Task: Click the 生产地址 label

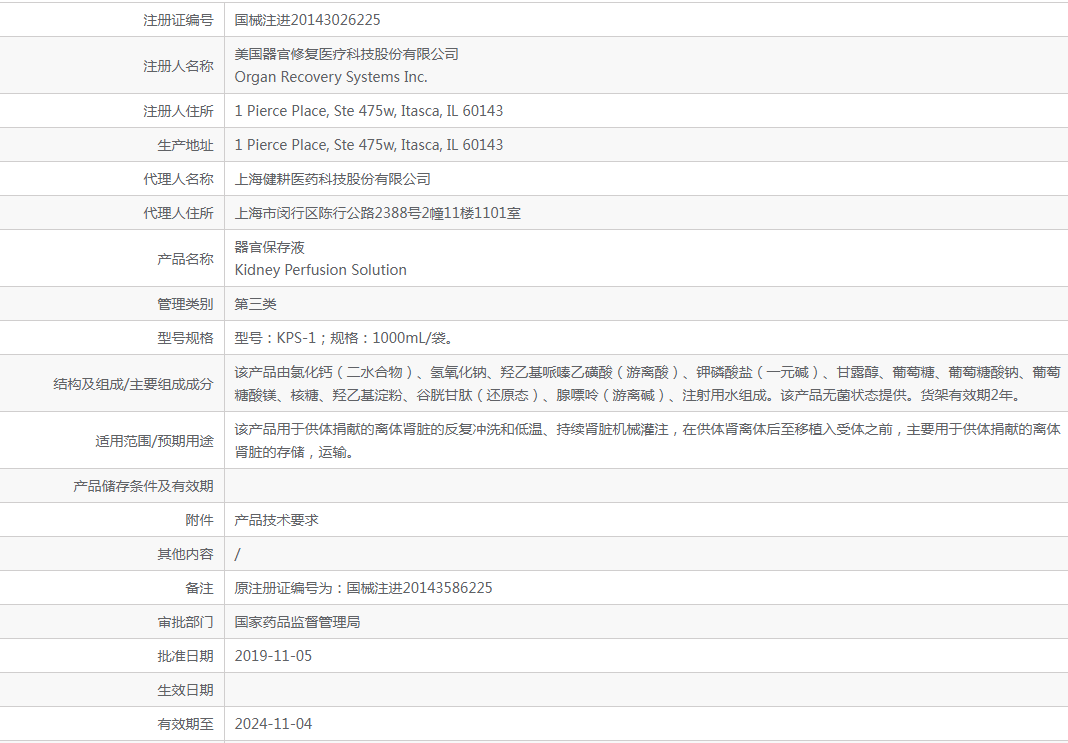Action: tap(185, 145)
